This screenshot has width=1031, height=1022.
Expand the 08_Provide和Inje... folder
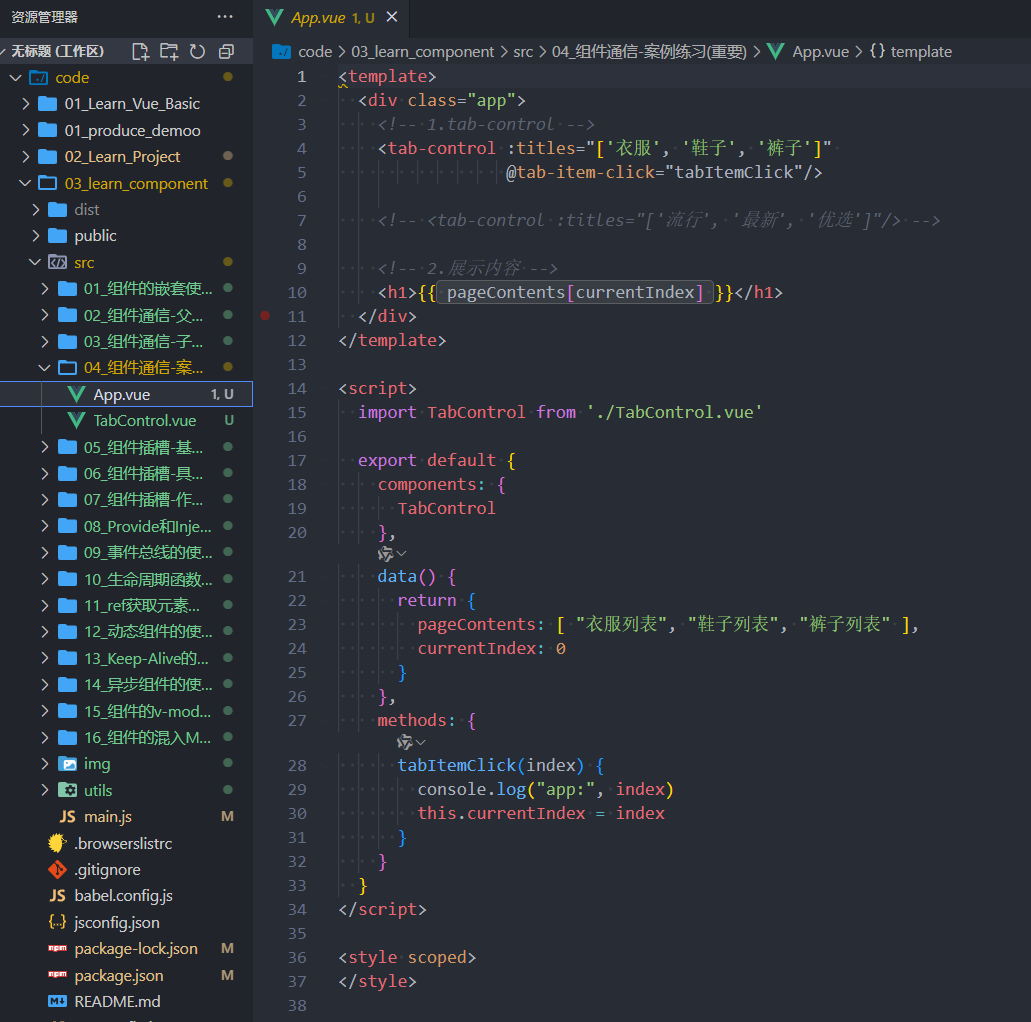[45, 526]
